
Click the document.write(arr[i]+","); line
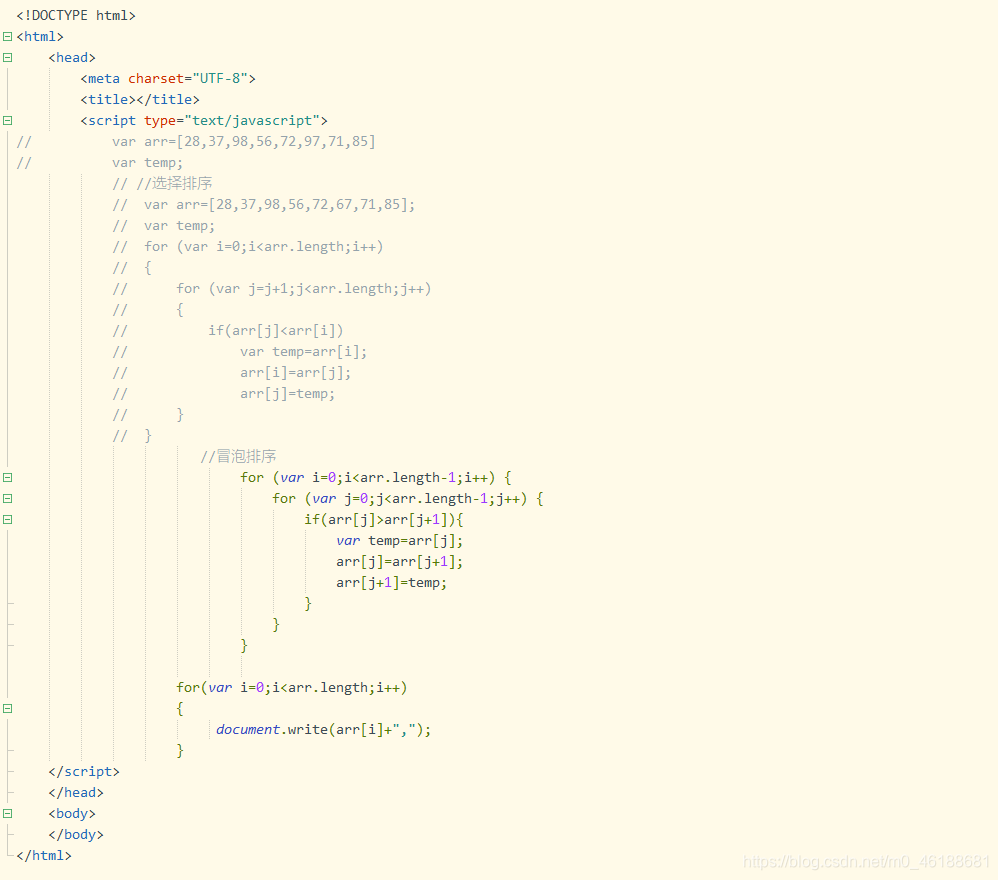(323, 729)
